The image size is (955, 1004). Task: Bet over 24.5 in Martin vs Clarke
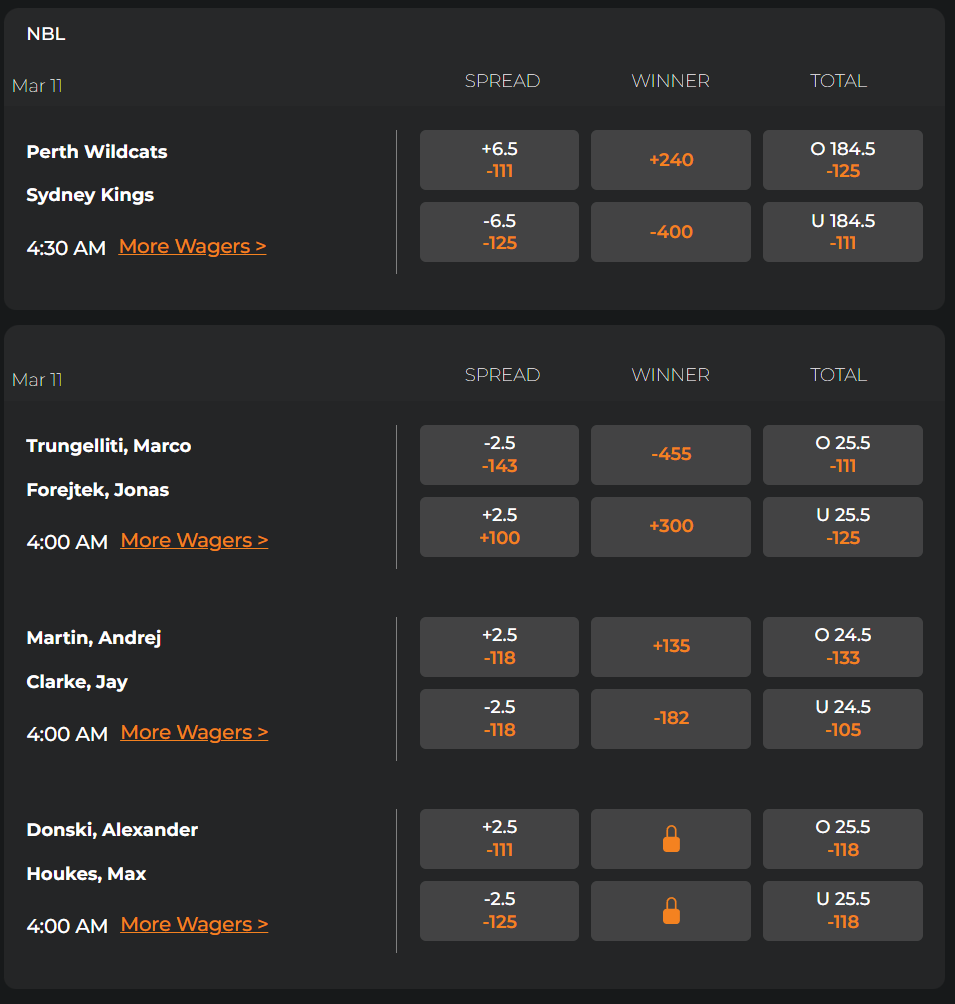tap(842, 646)
